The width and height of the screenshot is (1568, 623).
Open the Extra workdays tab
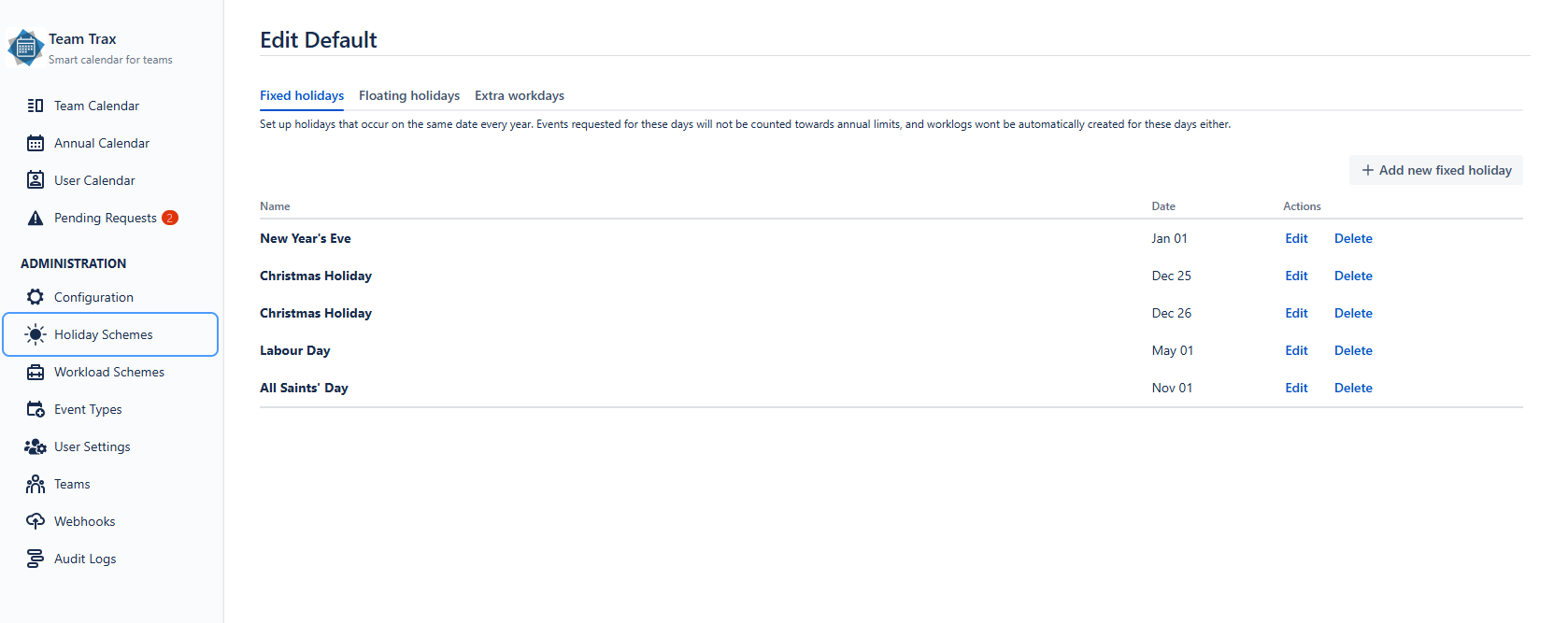click(x=520, y=95)
